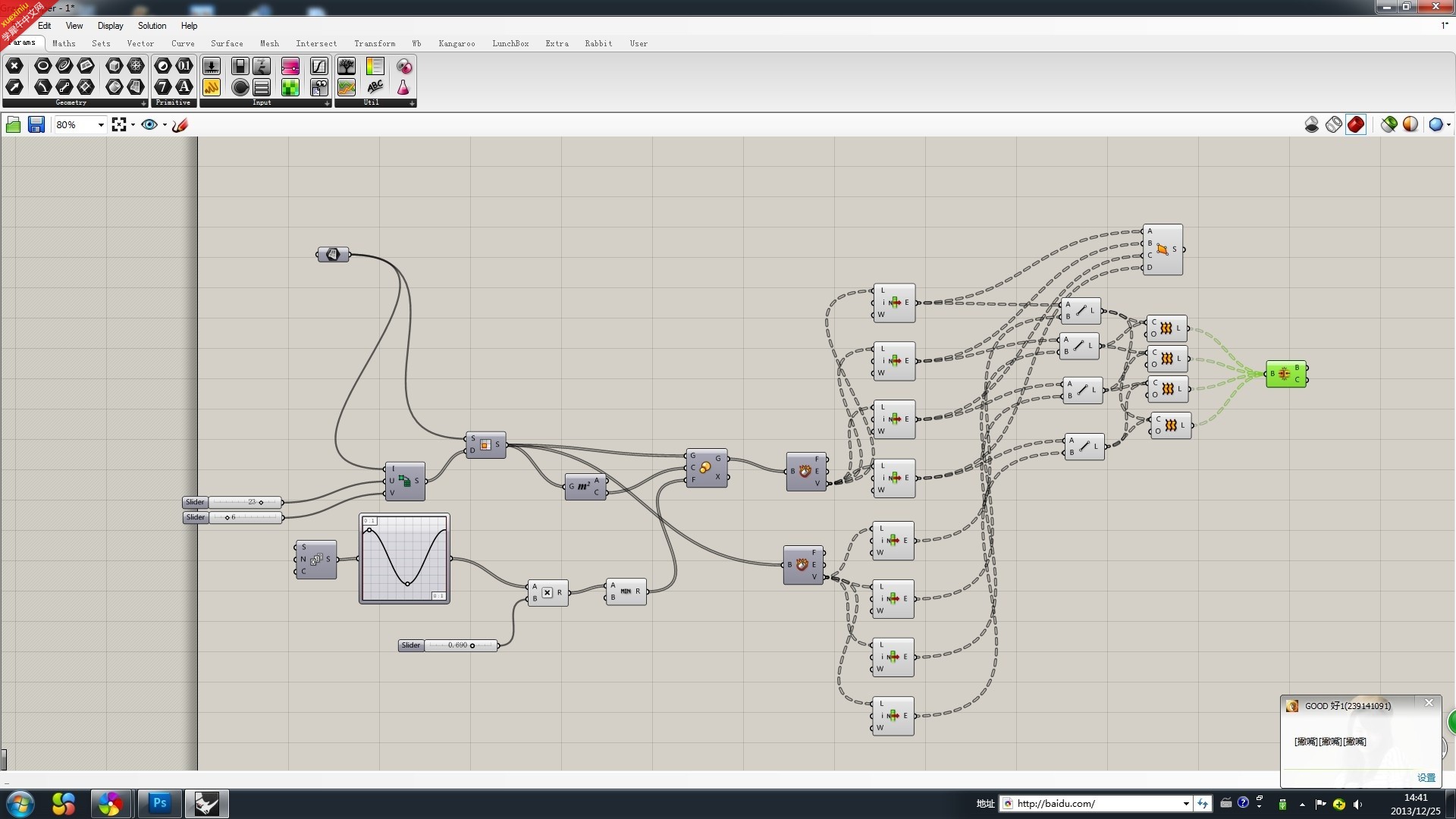Screen dimensions: 1456x819
Task: Select the Circle parameter icon
Action: (43, 66)
